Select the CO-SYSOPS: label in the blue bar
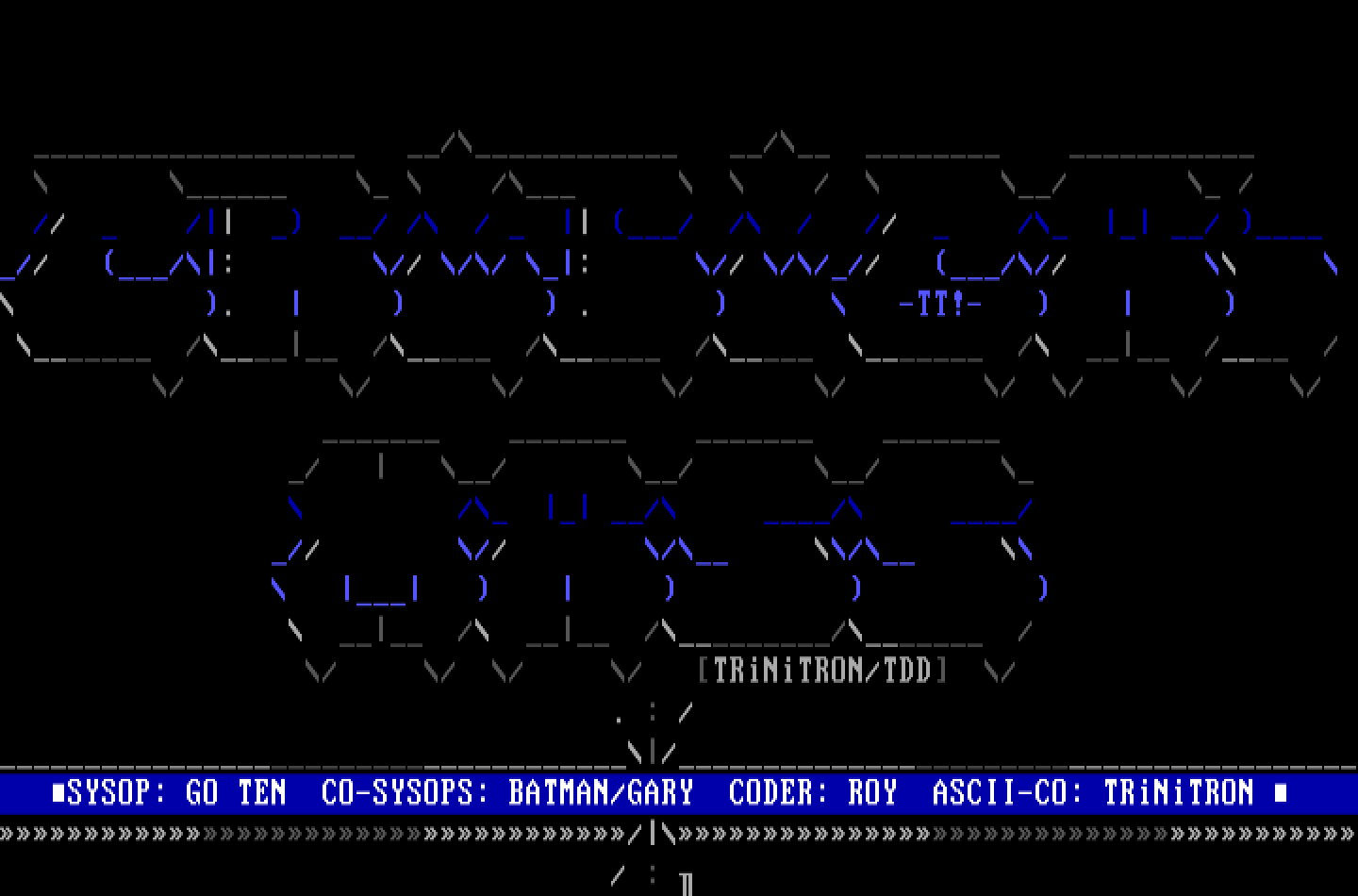This screenshot has width=1358, height=896. (x=406, y=793)
